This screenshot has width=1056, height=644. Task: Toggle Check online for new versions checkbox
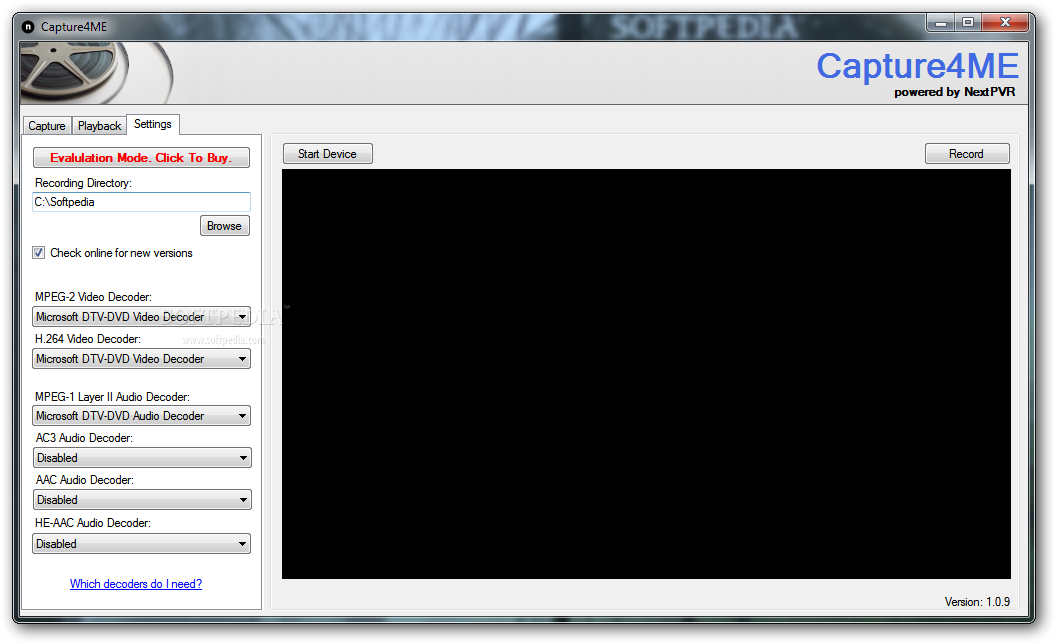(x=39, y=253)
